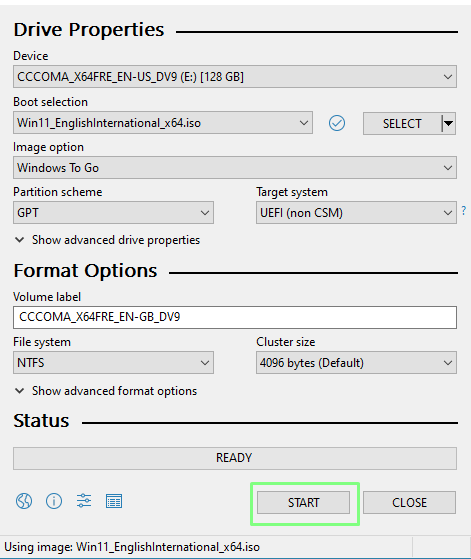Click the checksum checkmark circle icon
The width and height of the screenshot is (471, 559).
tap(337, 123)
